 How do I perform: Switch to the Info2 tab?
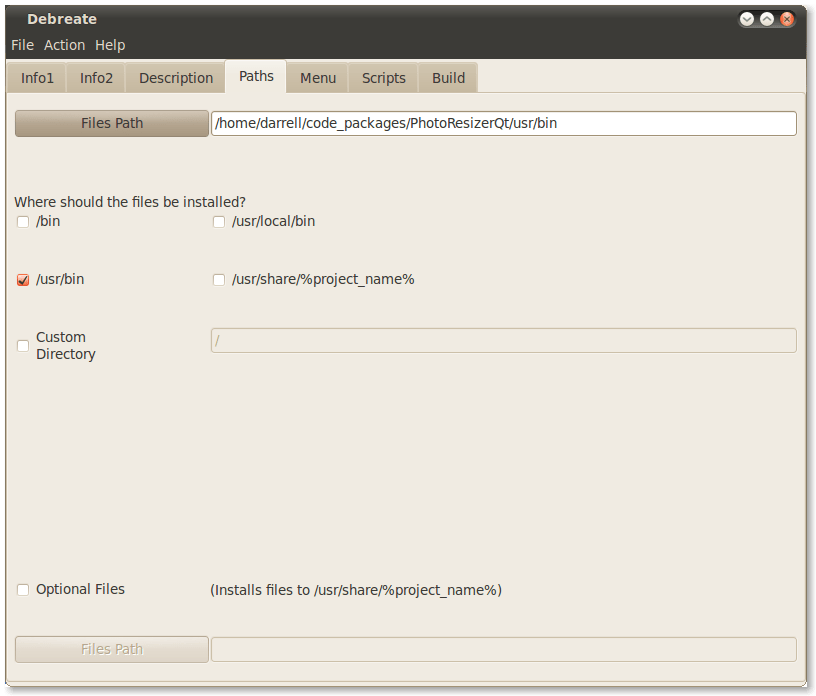point(96,78)
